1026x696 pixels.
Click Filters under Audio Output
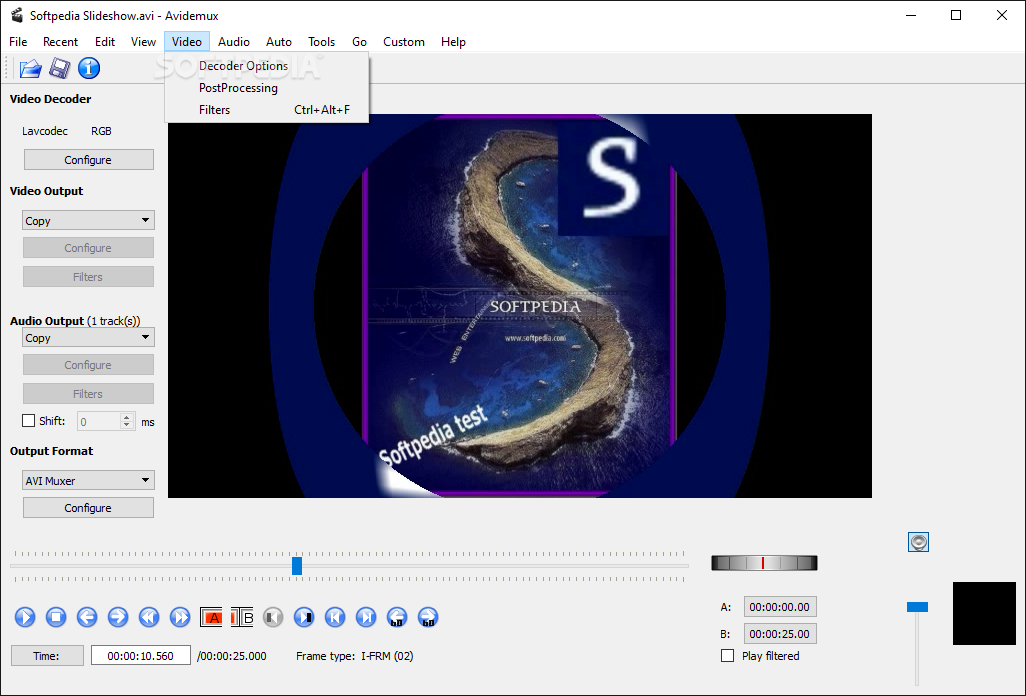88,394
